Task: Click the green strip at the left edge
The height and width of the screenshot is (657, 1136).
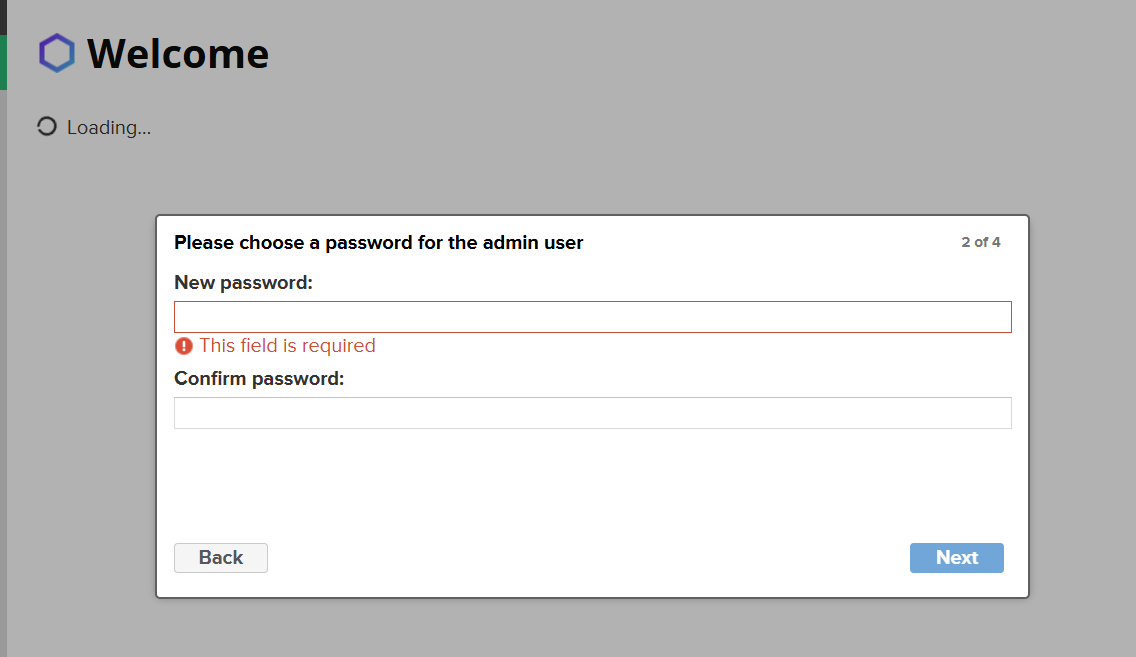Action: [3, 62]
